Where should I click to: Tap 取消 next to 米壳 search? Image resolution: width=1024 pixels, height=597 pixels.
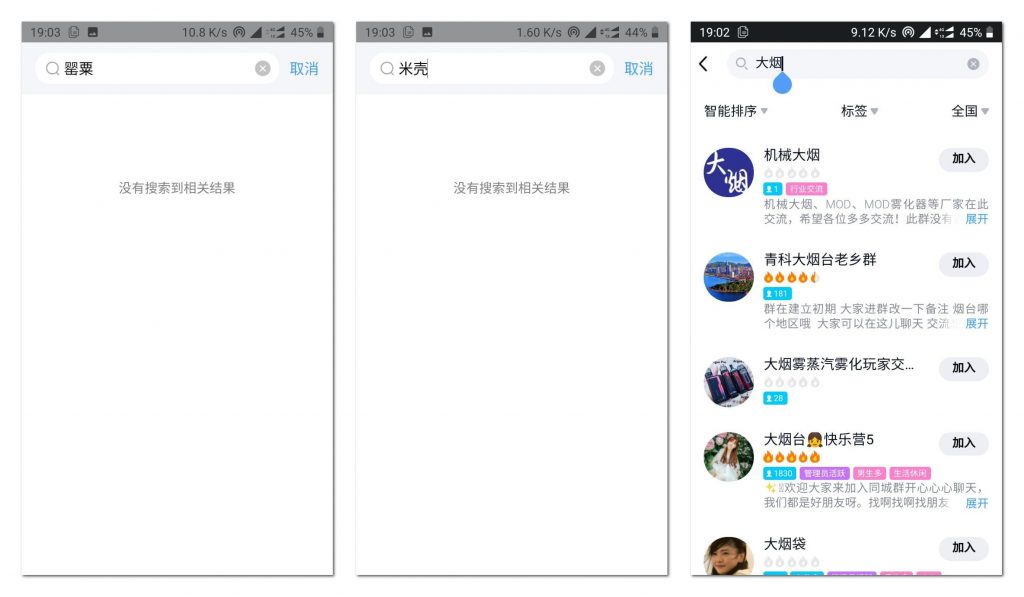click(x=638, y=69)
